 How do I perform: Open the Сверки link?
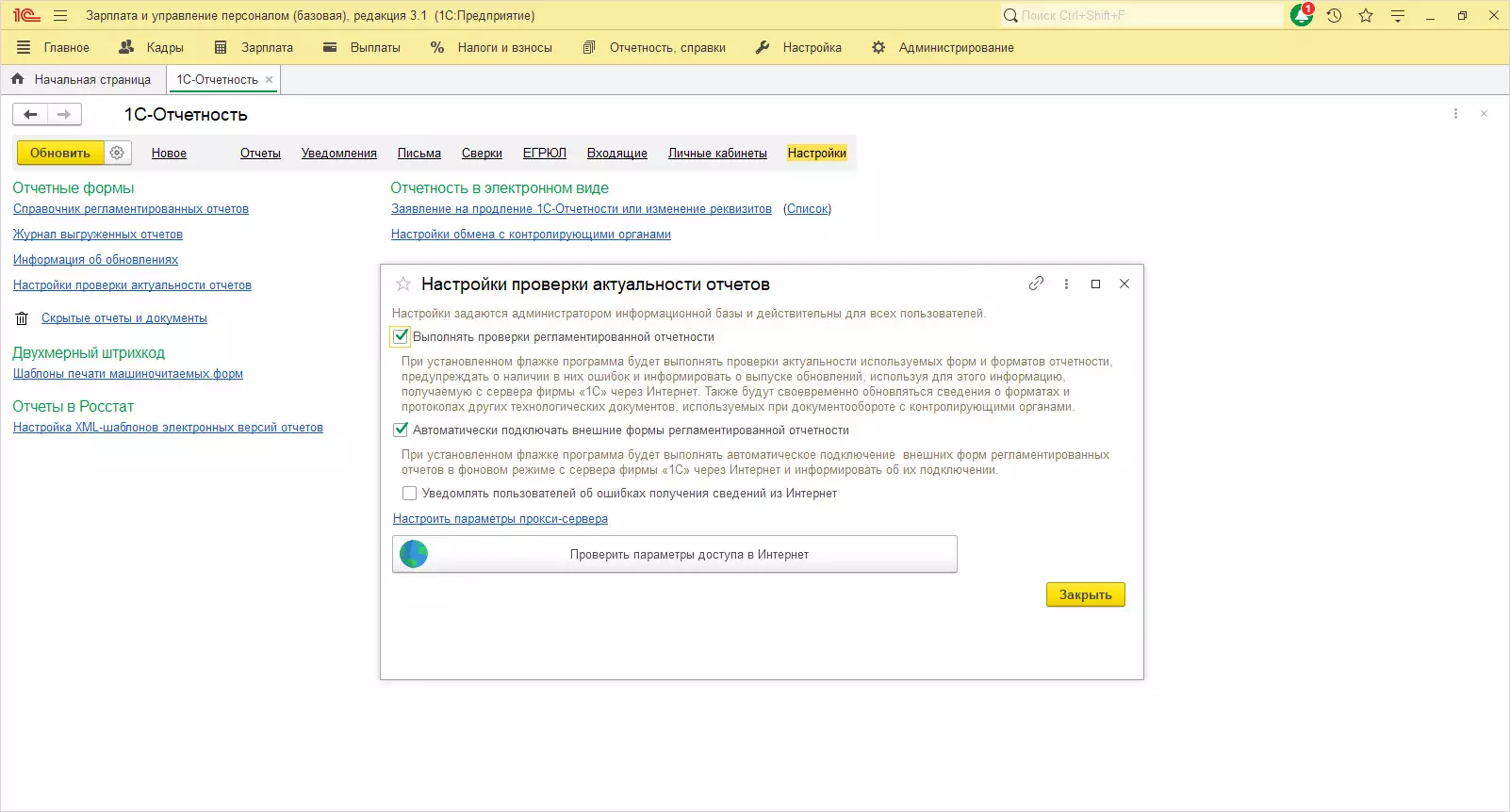(482, 154)
